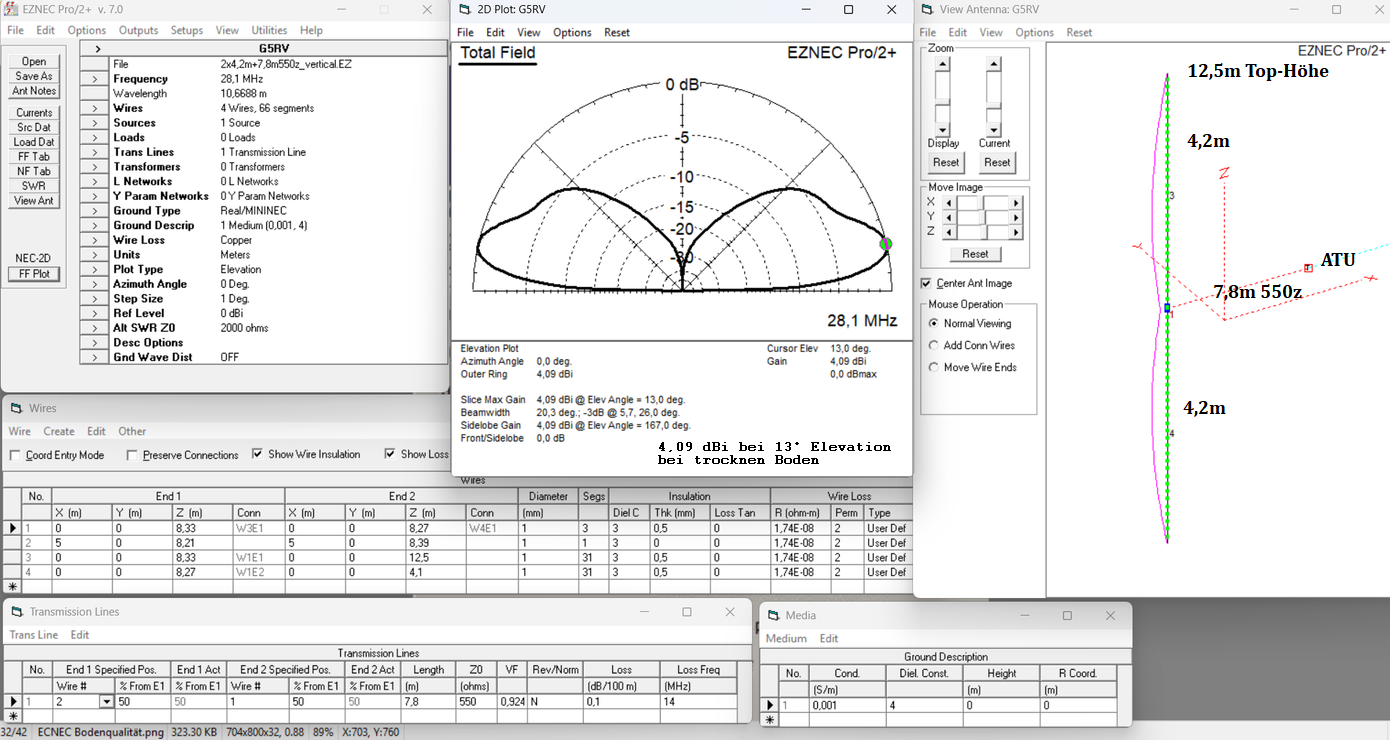Click the View Ant button
This screenshot has width=1390, height=740.
point(34,201)
